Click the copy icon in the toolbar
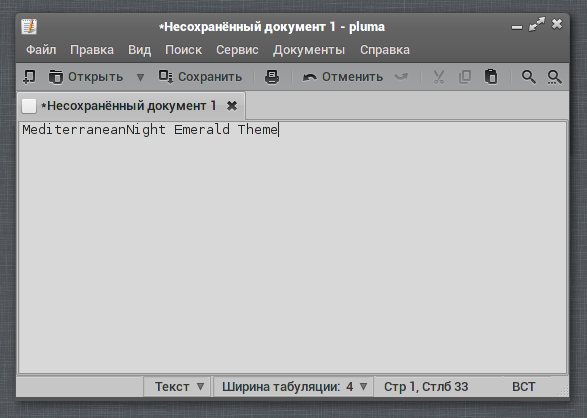 [465, 77]
